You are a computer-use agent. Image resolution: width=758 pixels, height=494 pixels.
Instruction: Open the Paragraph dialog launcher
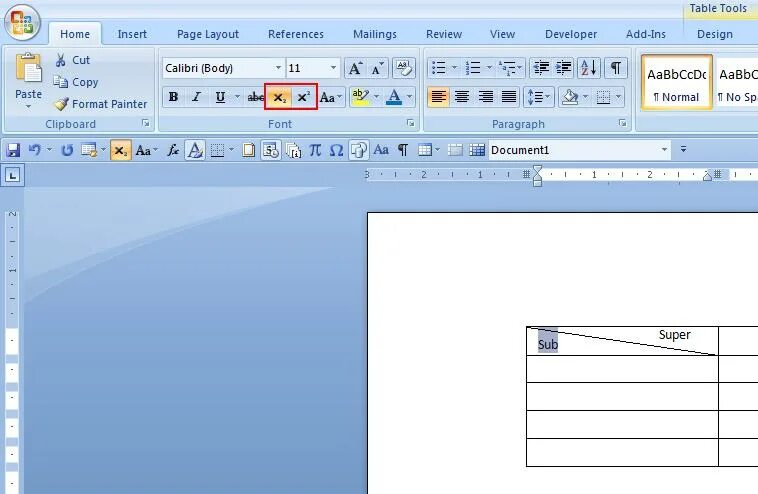point(623,124)
